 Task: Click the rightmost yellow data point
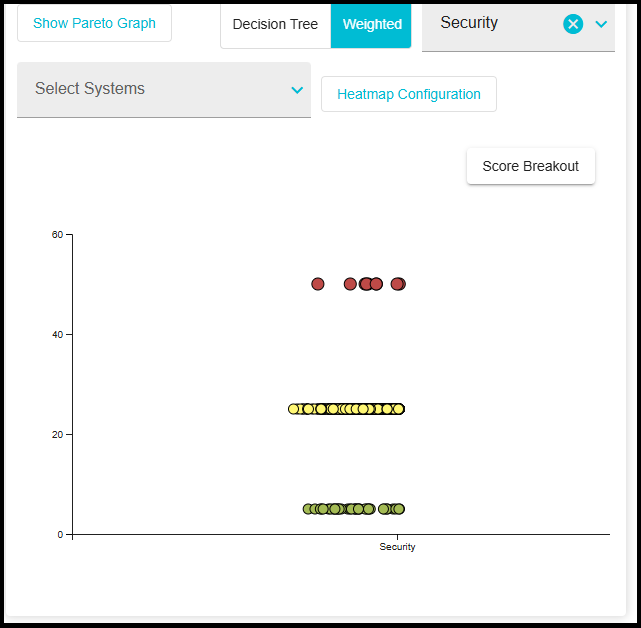[399, 409]
